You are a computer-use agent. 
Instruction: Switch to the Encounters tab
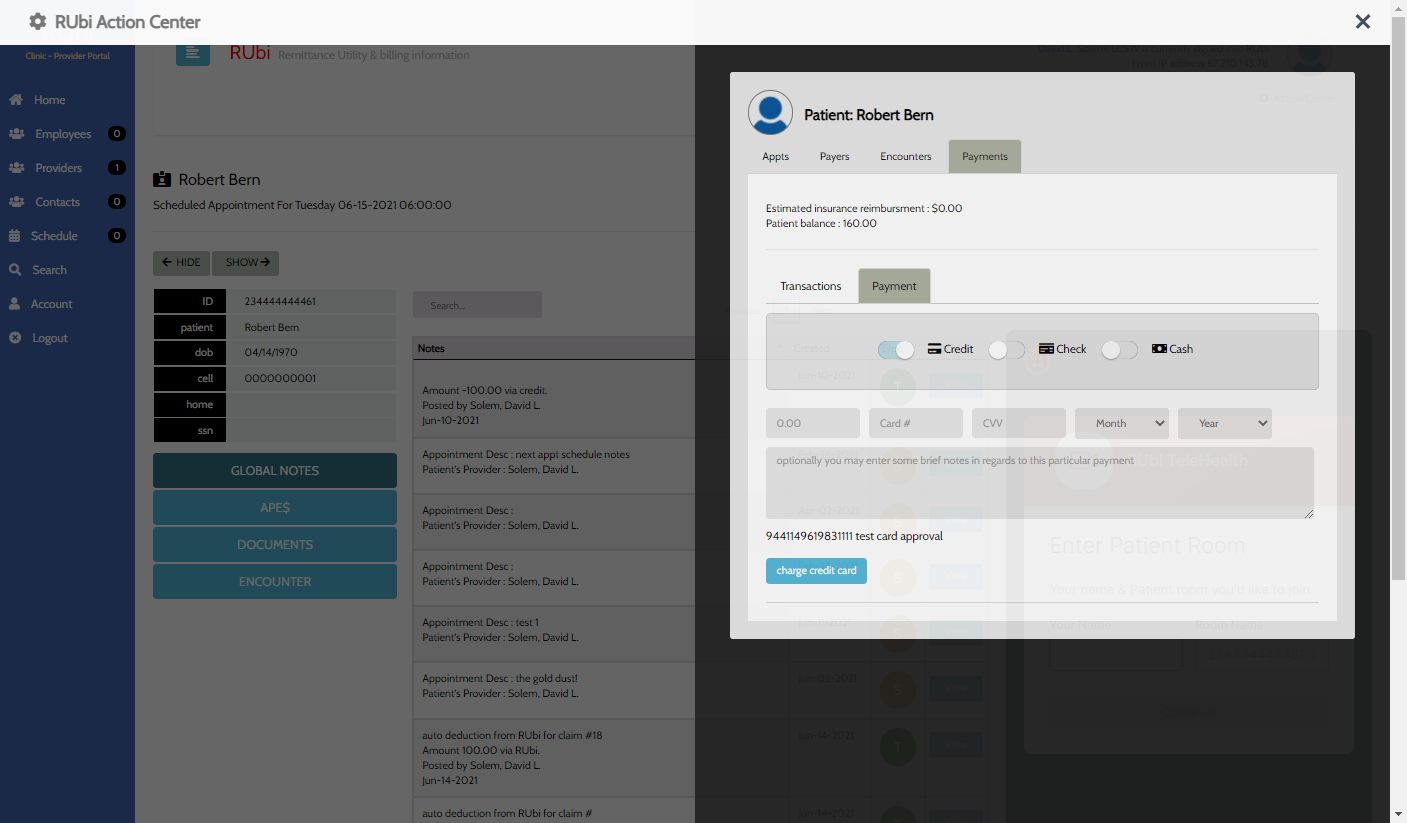(905, 157)
